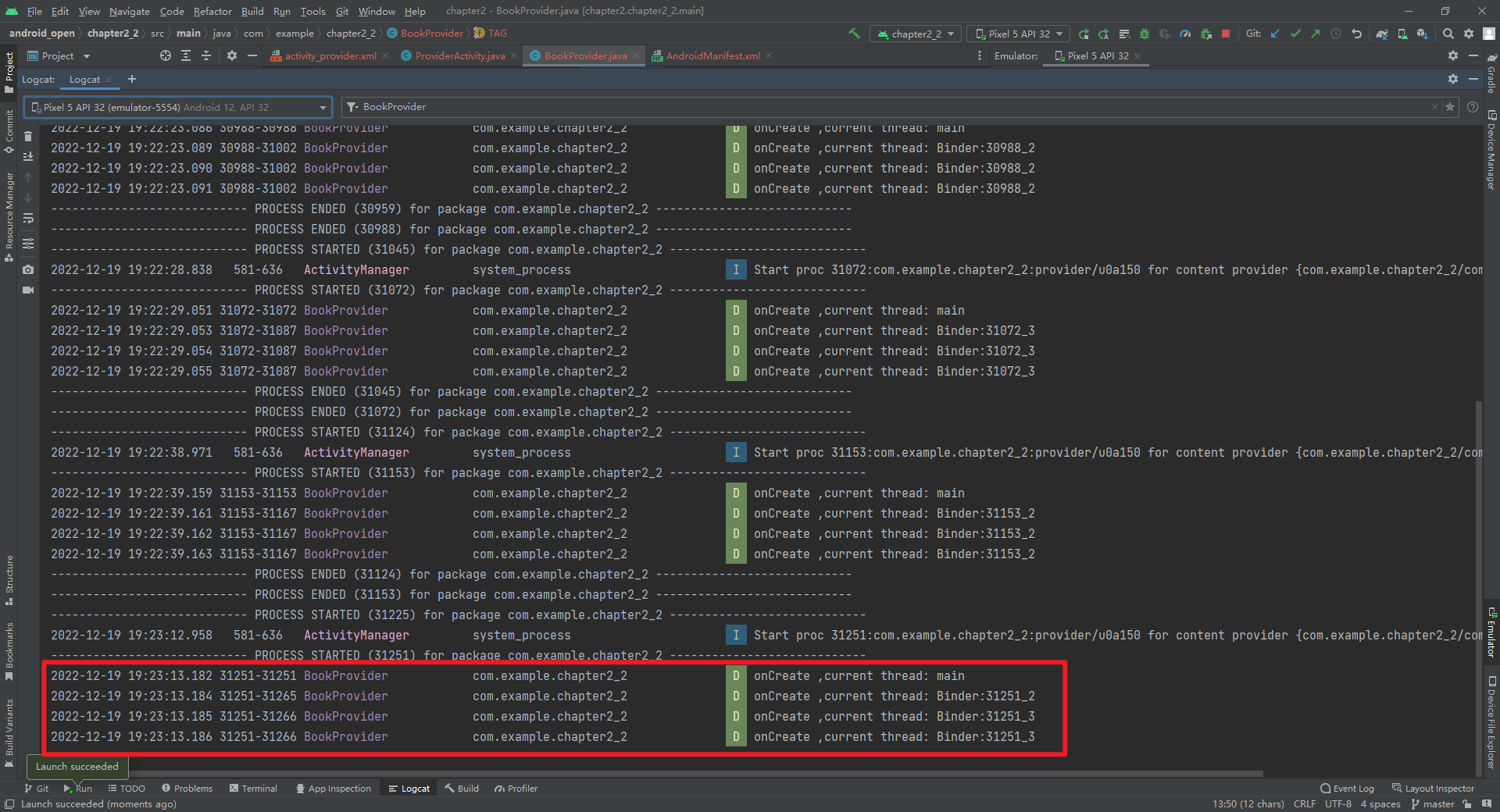Open the Layout Inspector

click(x=1433, y=789)
